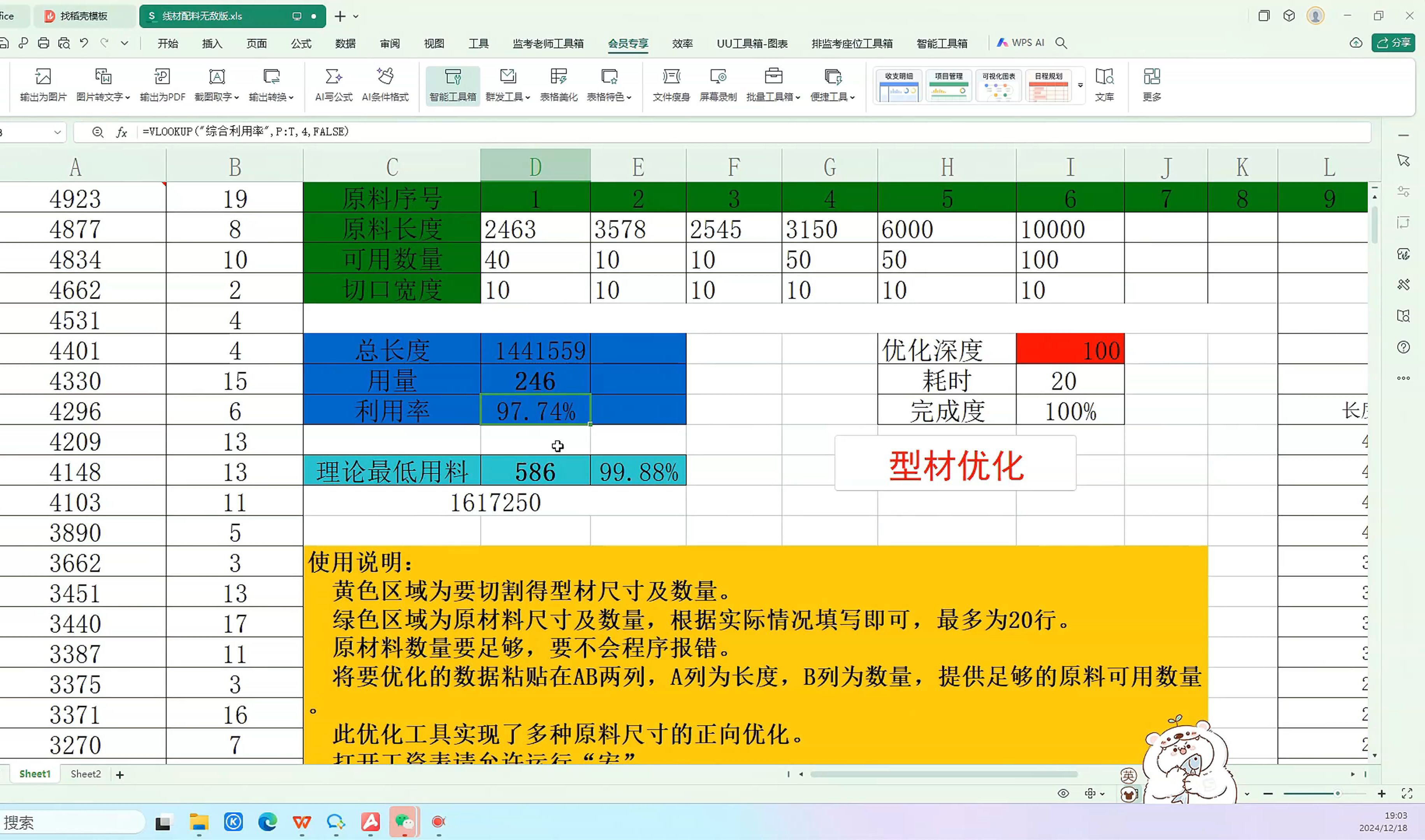Expand the quick access toolbar customize chevron
The image size is (1425, 840).
[125, 43]
